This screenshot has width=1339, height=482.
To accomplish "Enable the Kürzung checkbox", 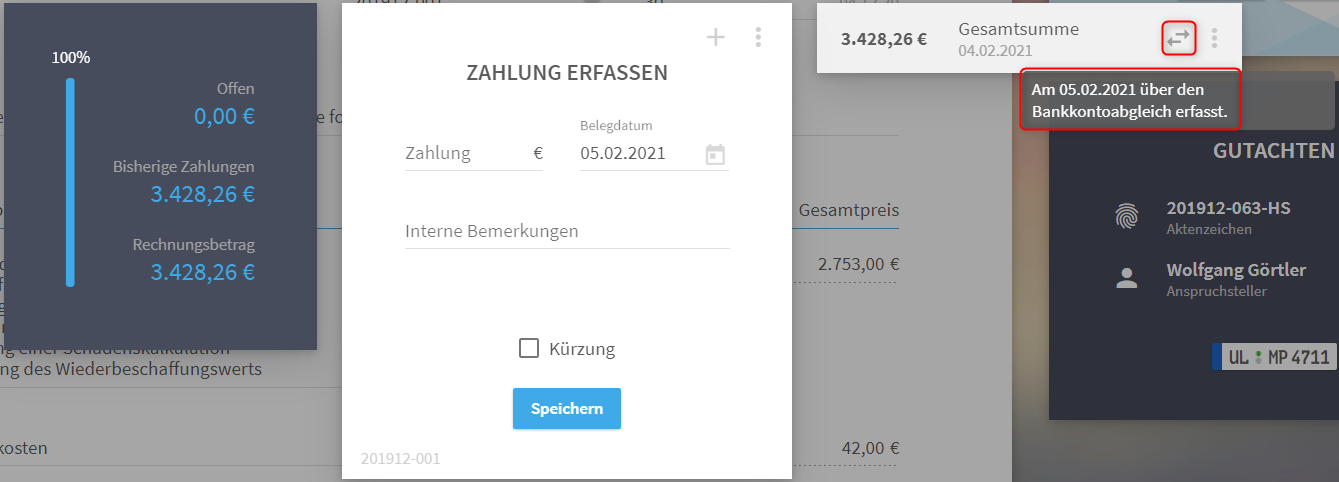I will 529,348.
